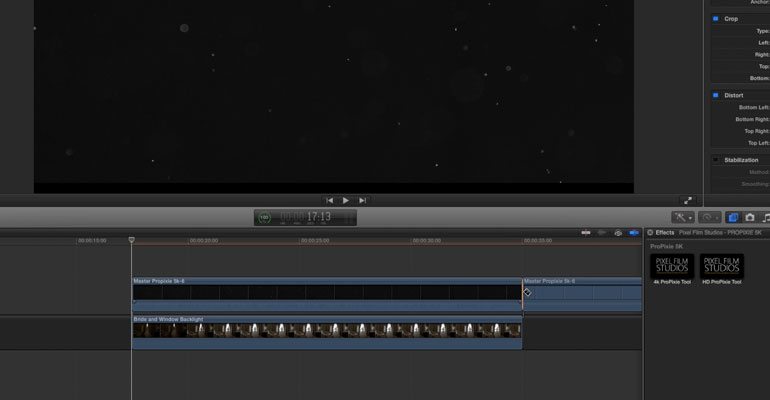The image size is (770, 400).
Task: Disable the Crop checkbox
Action: [x=715, y=19]
